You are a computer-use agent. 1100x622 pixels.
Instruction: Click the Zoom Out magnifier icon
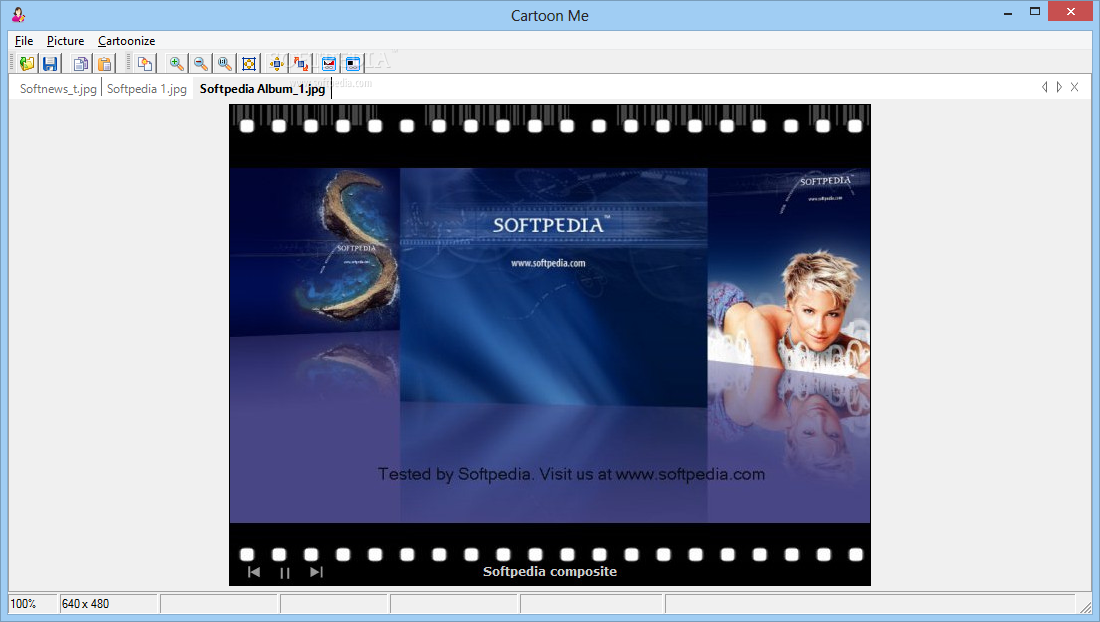tap(201, 64)
